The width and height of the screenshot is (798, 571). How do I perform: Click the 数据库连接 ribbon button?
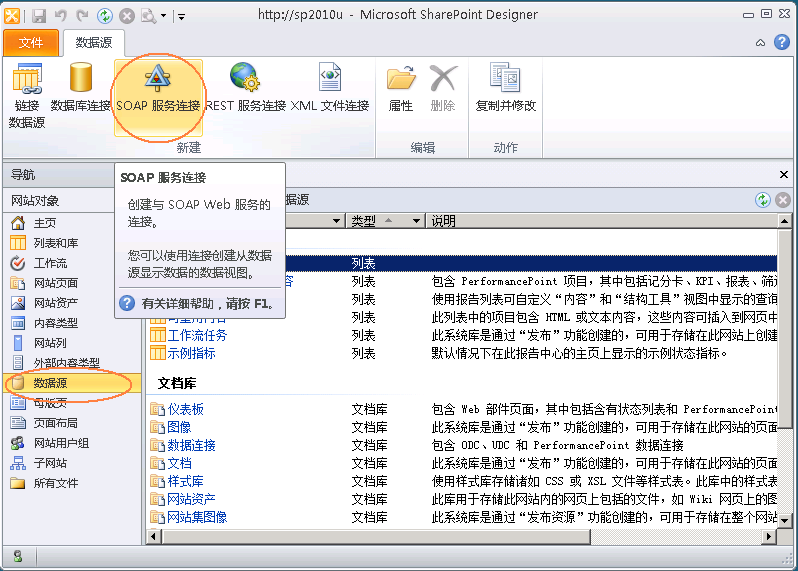pos(80,87)
